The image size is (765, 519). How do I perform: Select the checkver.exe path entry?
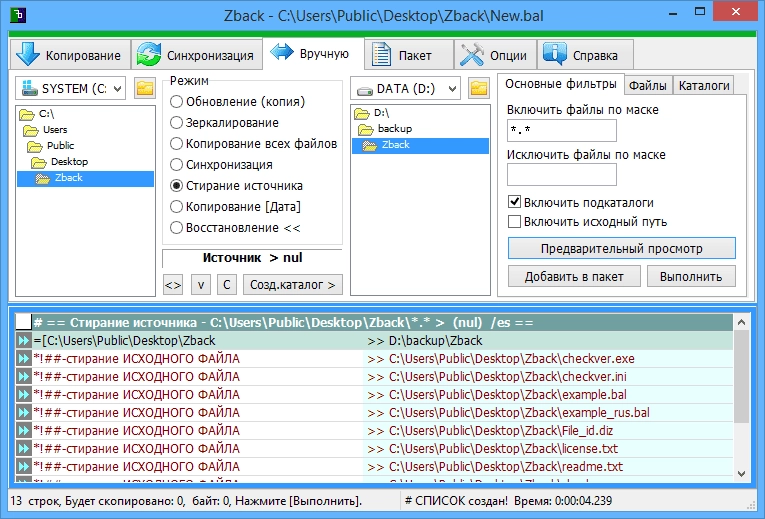(511, 359)
